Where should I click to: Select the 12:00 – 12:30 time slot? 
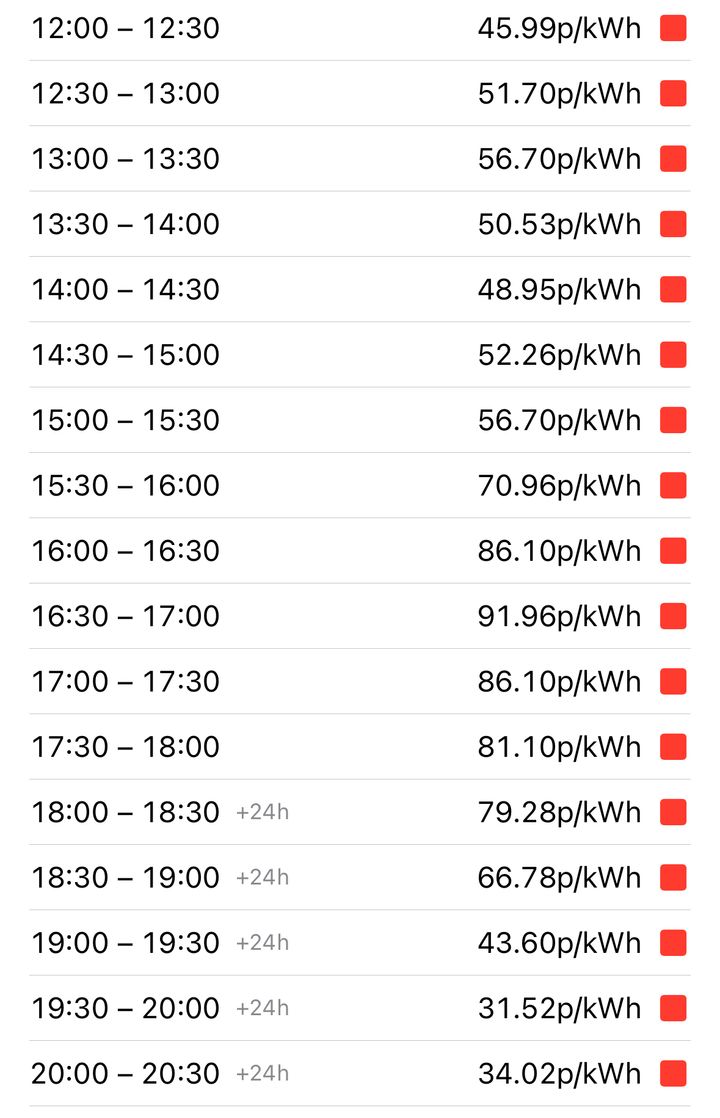click(360, 29)
